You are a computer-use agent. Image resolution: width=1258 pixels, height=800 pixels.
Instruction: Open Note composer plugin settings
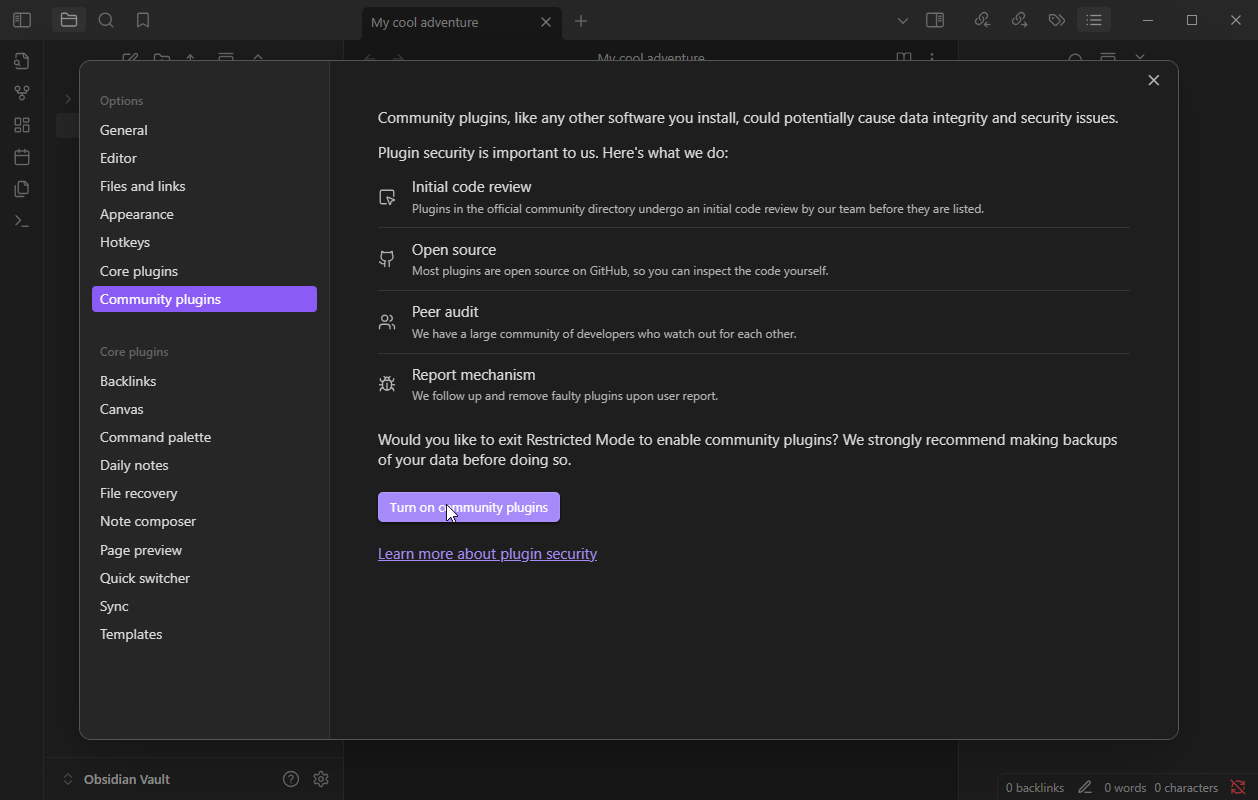(204, 521)
